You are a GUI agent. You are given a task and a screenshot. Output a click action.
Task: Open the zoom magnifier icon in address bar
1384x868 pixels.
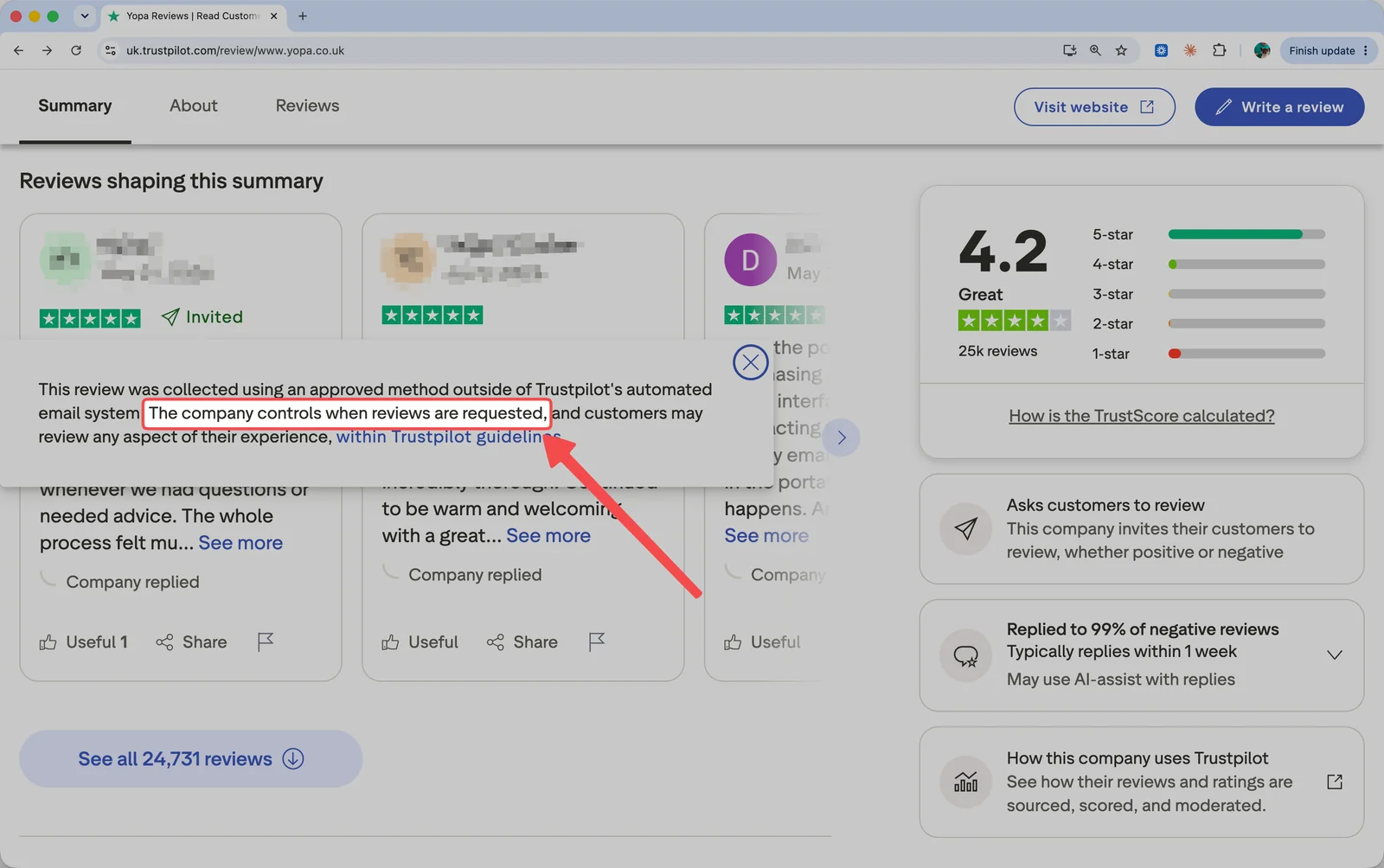pyautogui.click(x=1095, y=50)
